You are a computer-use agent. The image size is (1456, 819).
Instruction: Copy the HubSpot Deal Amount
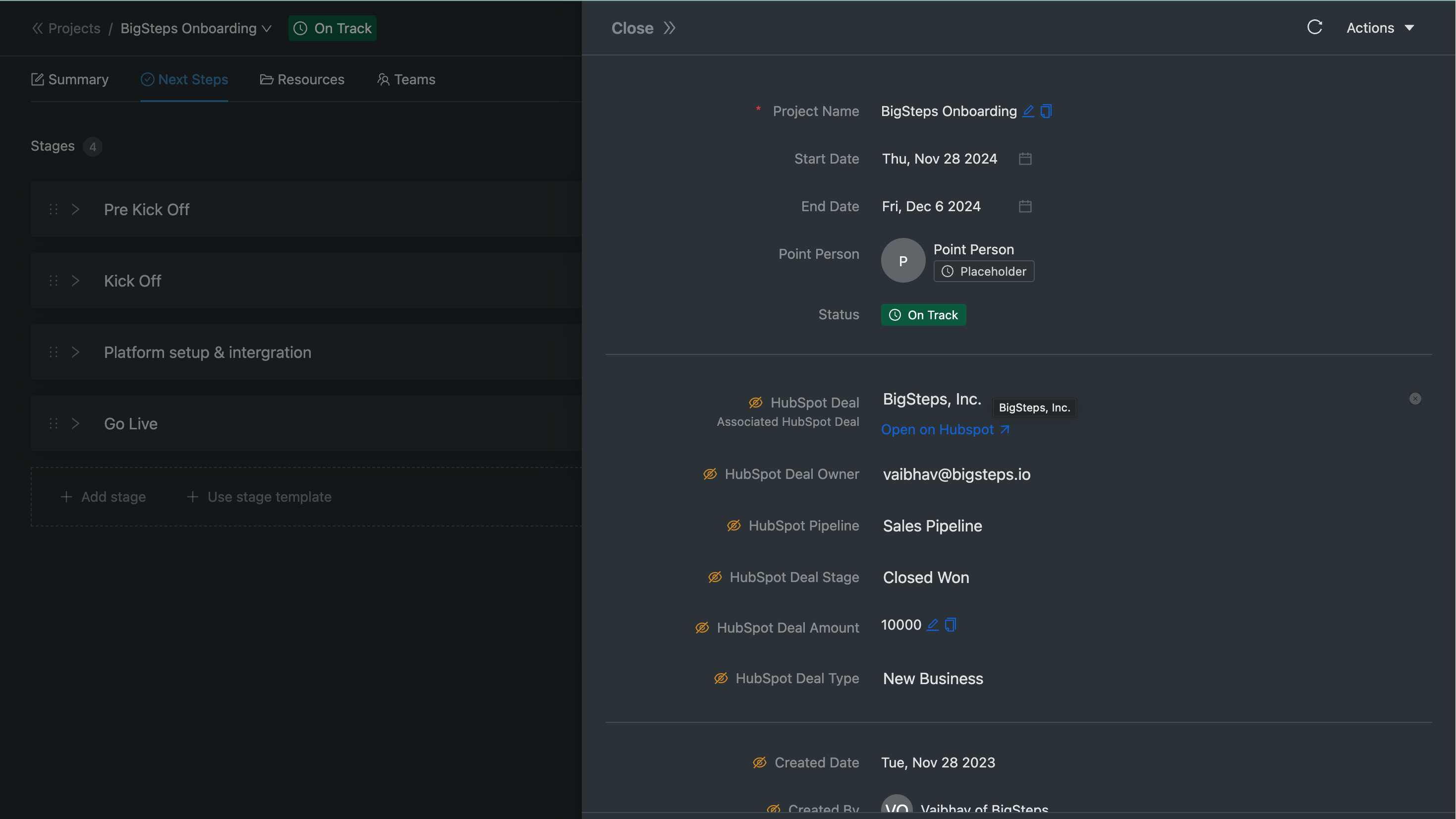click(951, 625)
